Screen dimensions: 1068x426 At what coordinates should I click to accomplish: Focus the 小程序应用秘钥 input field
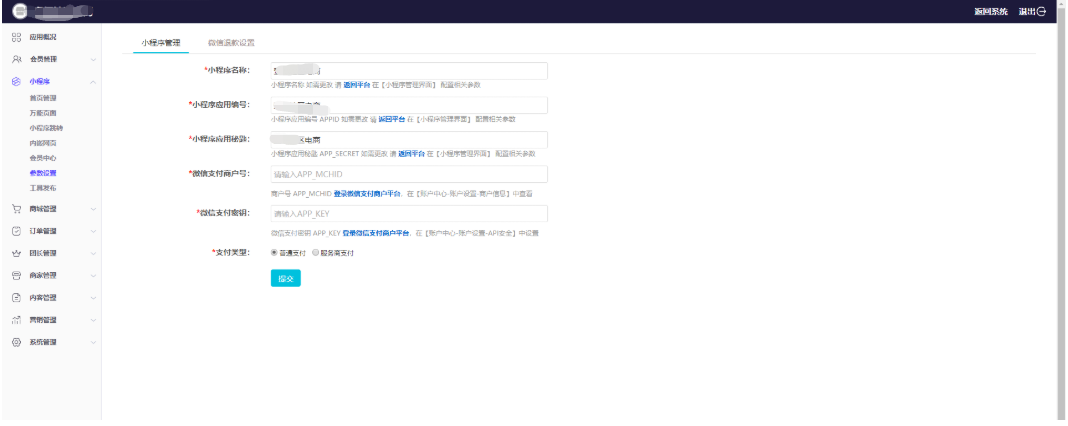coord(409,140)
